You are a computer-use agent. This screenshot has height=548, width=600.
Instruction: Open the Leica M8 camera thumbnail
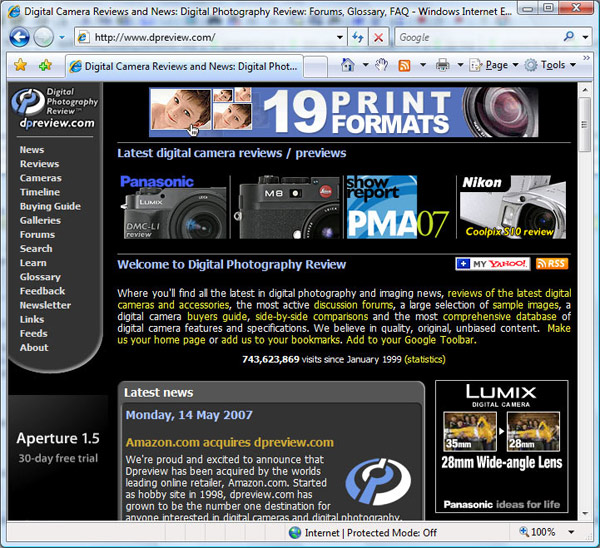[289, 207]
